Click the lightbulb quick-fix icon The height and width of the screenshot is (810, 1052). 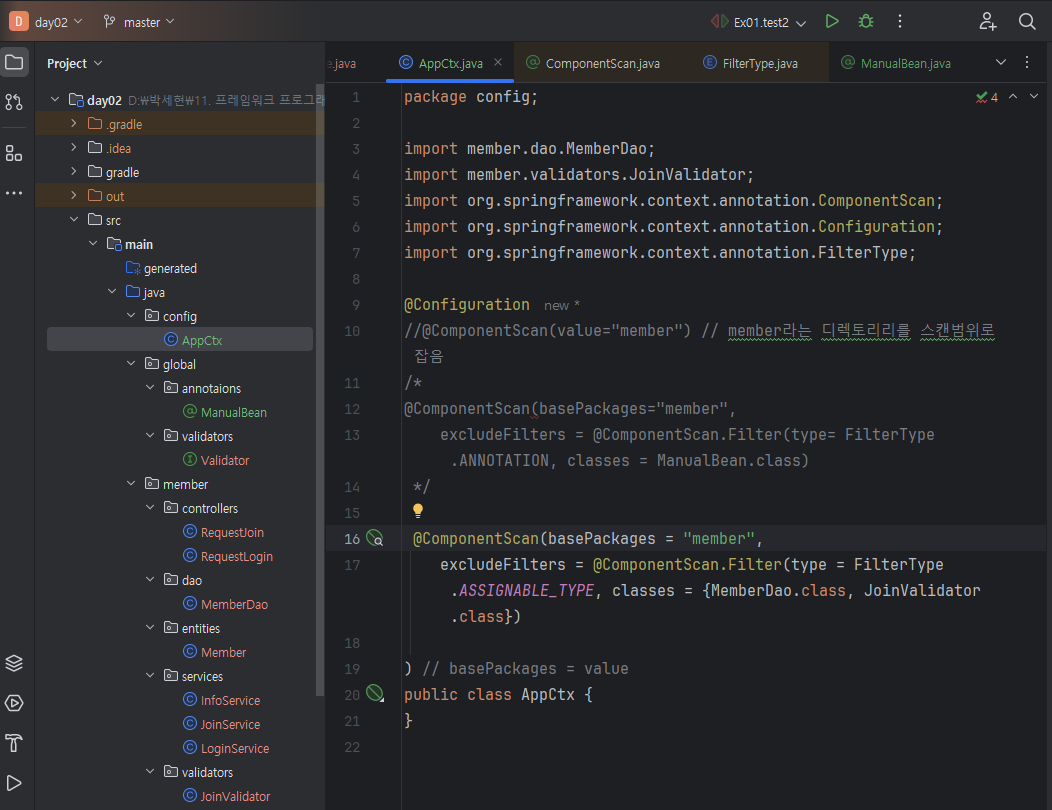coord(418,511)
